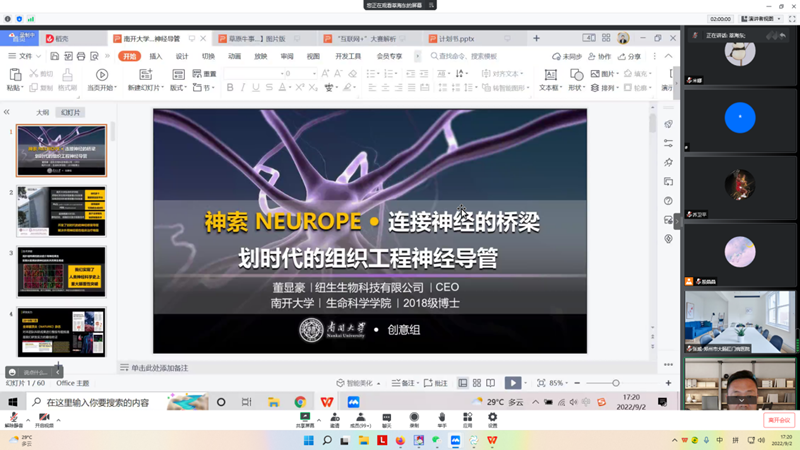Click the highlight color pen icon

click(347, 87)
